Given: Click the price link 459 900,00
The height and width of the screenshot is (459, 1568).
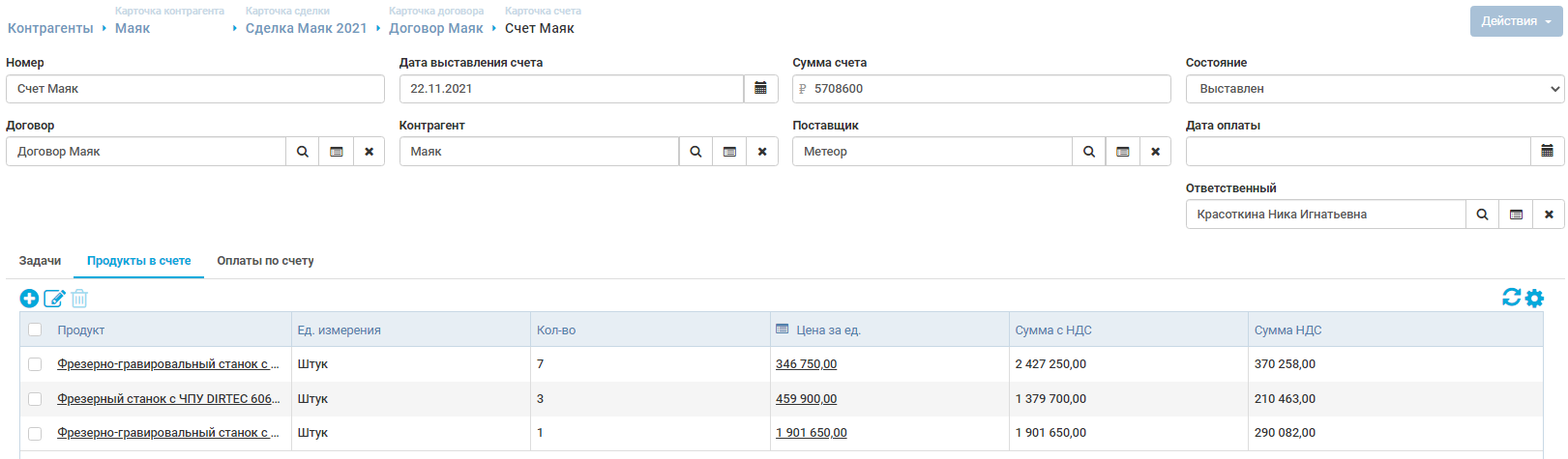Looking at the screenshot, I should point(806,399).
